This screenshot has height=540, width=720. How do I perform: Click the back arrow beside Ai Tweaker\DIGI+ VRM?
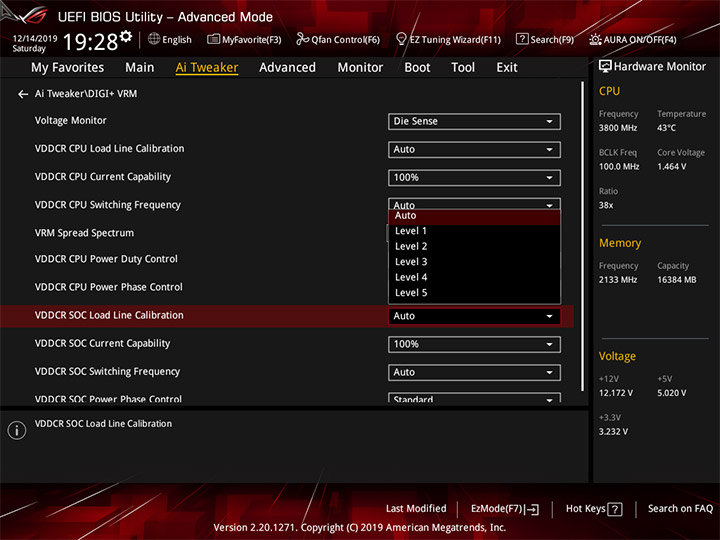point(23,94)
